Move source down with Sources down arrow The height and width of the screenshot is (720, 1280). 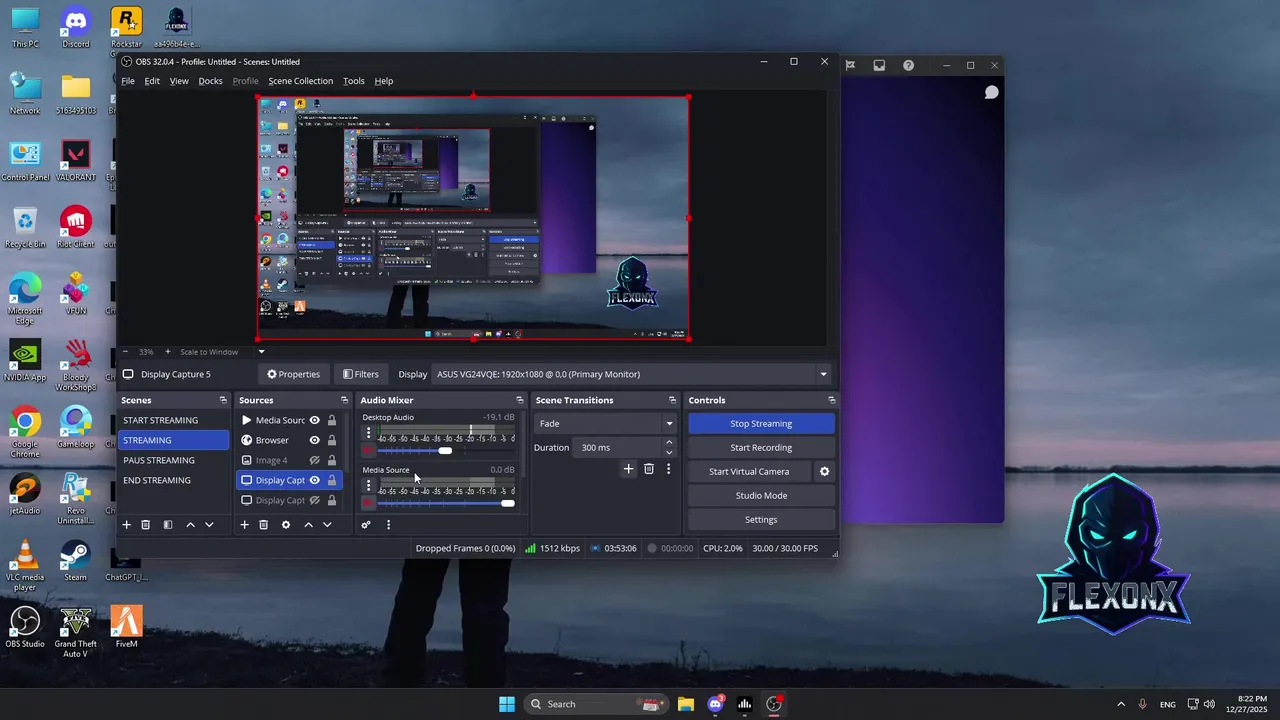point(327,525)
